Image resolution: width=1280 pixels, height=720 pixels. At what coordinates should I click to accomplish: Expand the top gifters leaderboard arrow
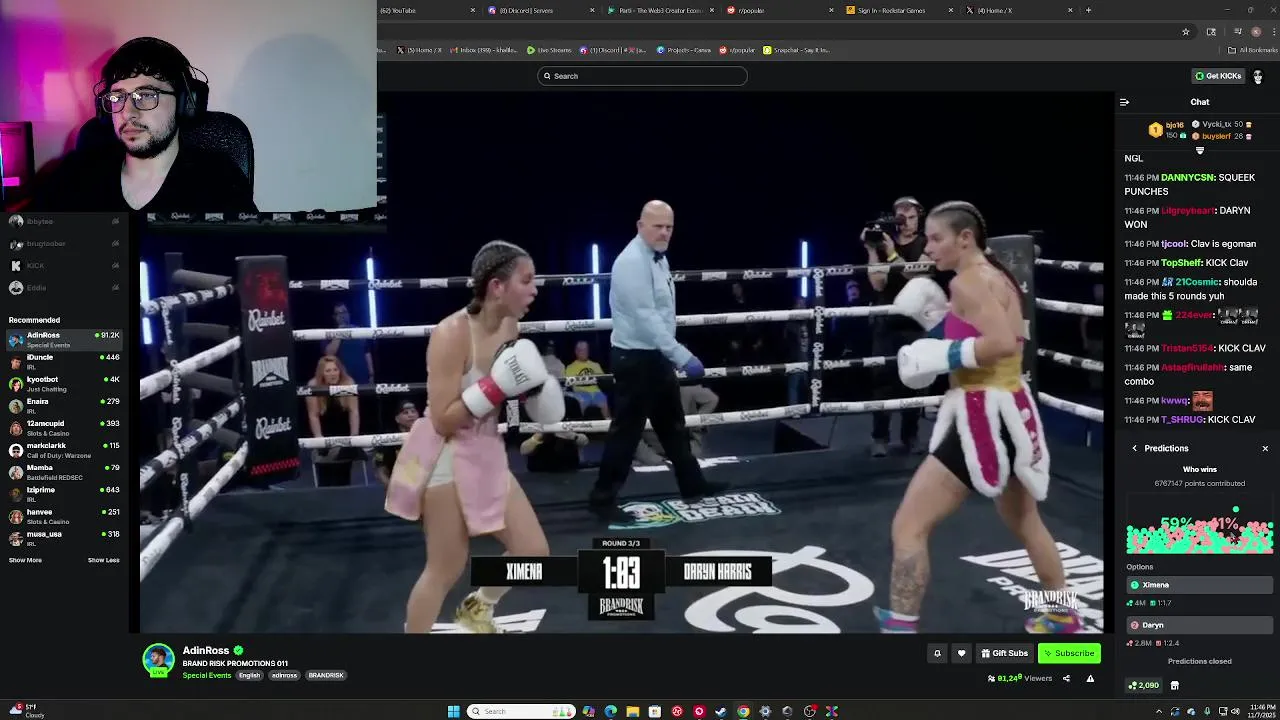click(x=1200, y=150)
